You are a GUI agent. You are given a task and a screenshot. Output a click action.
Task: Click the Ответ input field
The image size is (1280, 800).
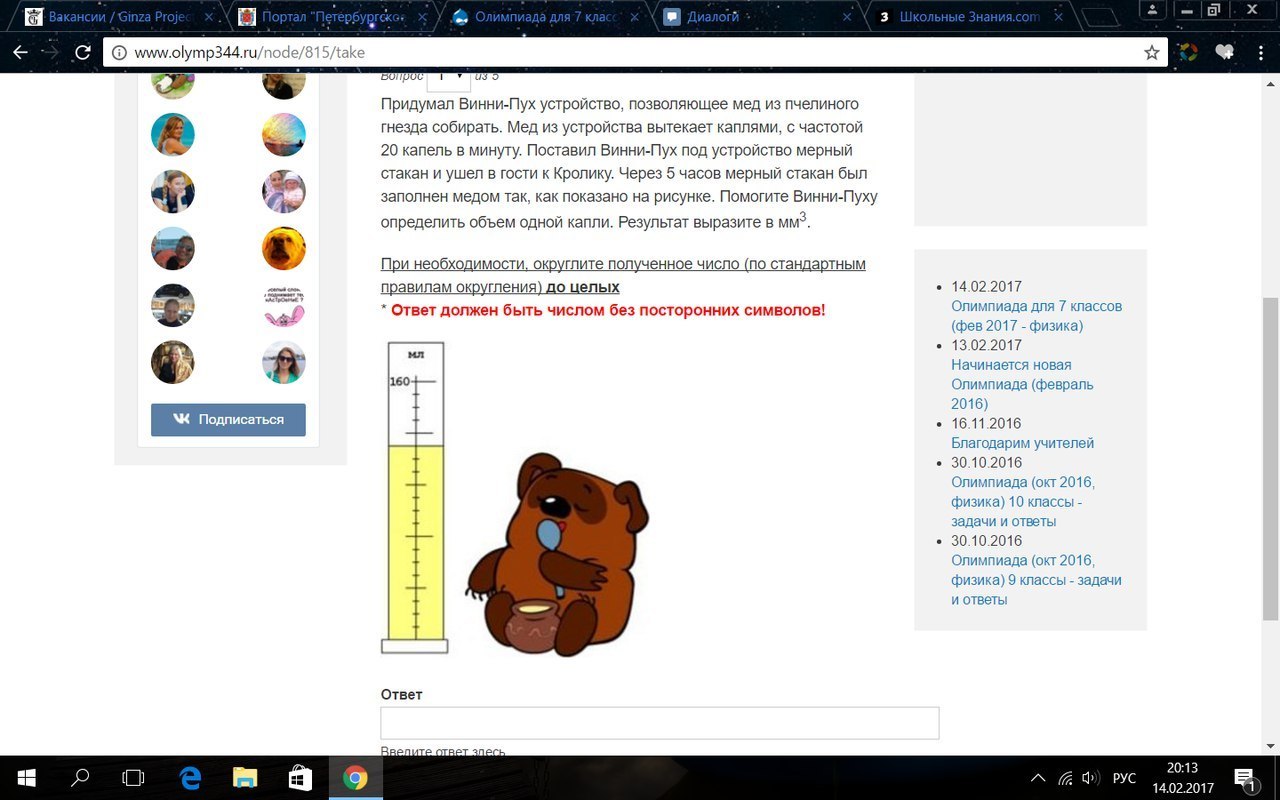coord(659,723)
